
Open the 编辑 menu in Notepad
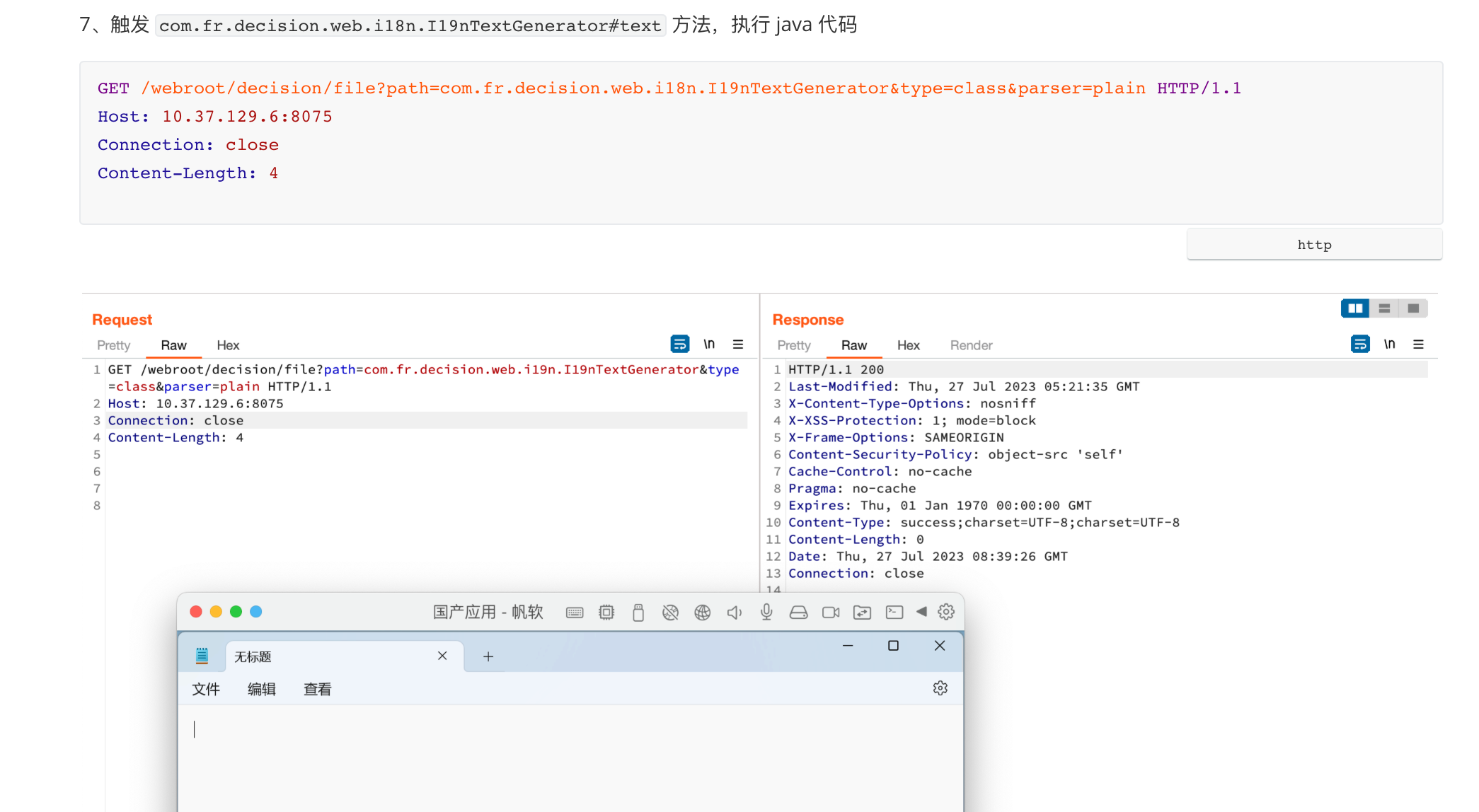(261, 689)
